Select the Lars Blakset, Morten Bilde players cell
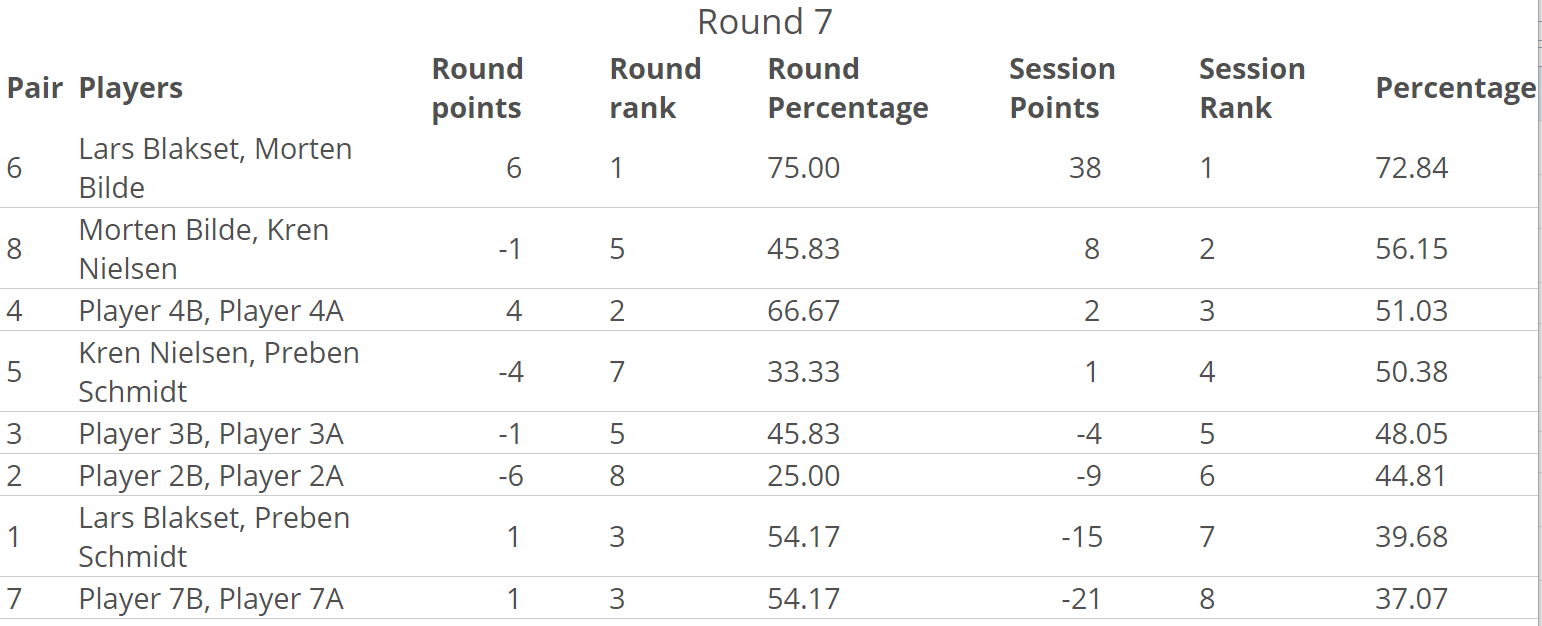1542x626 pixels. tap(215, 168)
